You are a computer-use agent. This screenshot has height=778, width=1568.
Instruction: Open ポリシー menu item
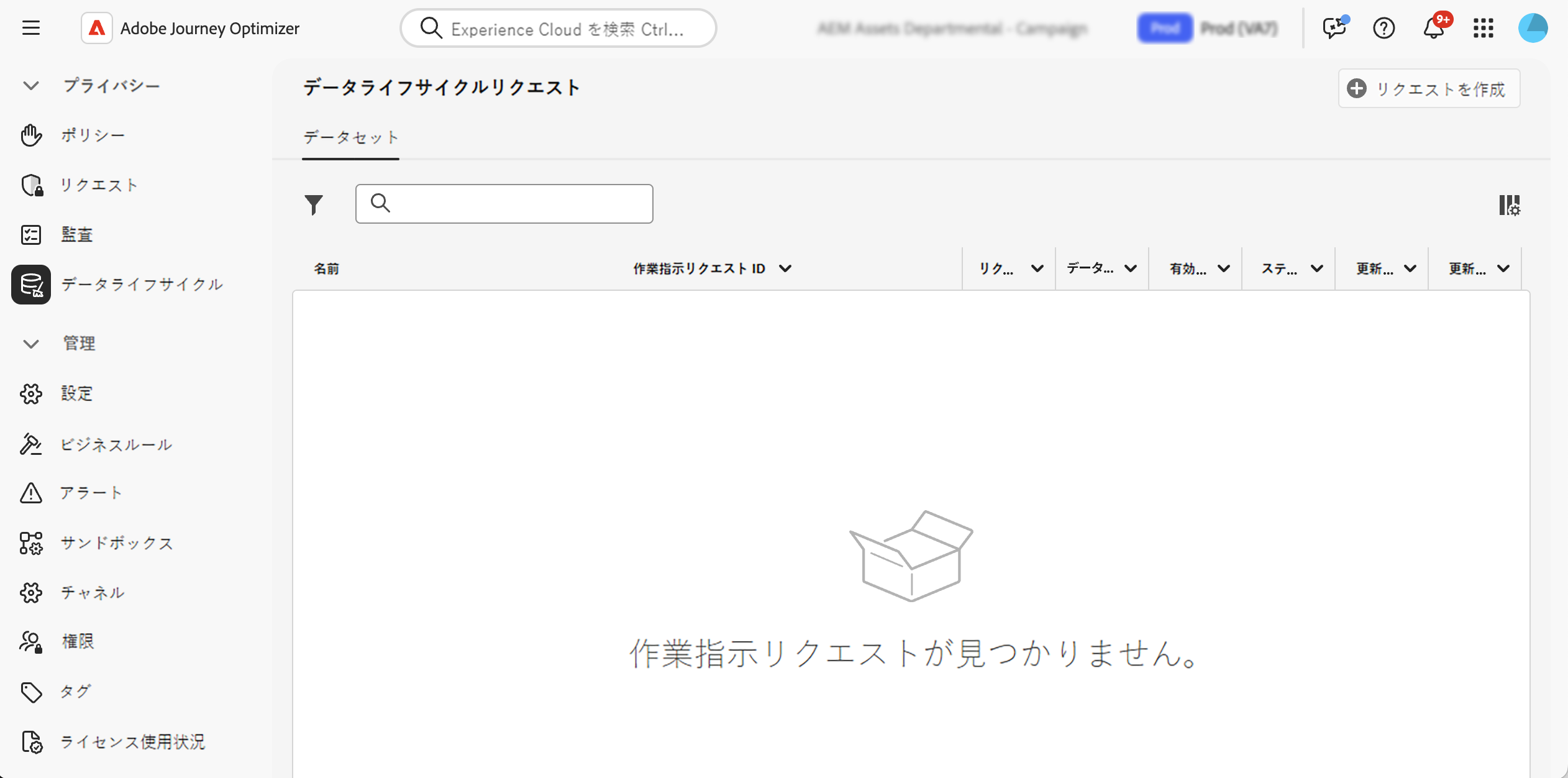coord(93,135)
